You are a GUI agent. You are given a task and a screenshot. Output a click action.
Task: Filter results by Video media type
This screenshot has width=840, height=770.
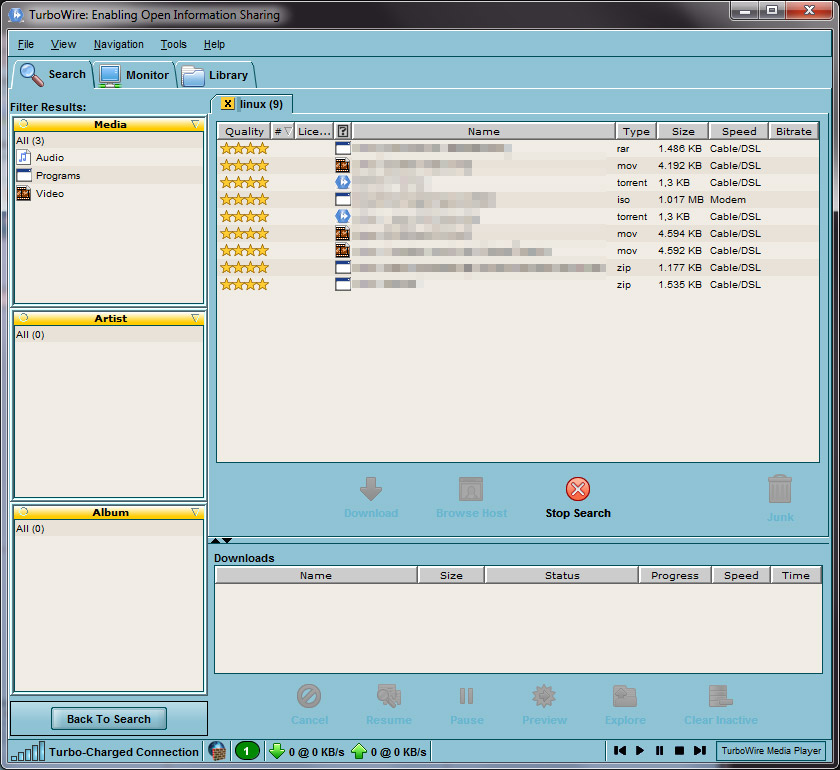[x=50, y=194]
